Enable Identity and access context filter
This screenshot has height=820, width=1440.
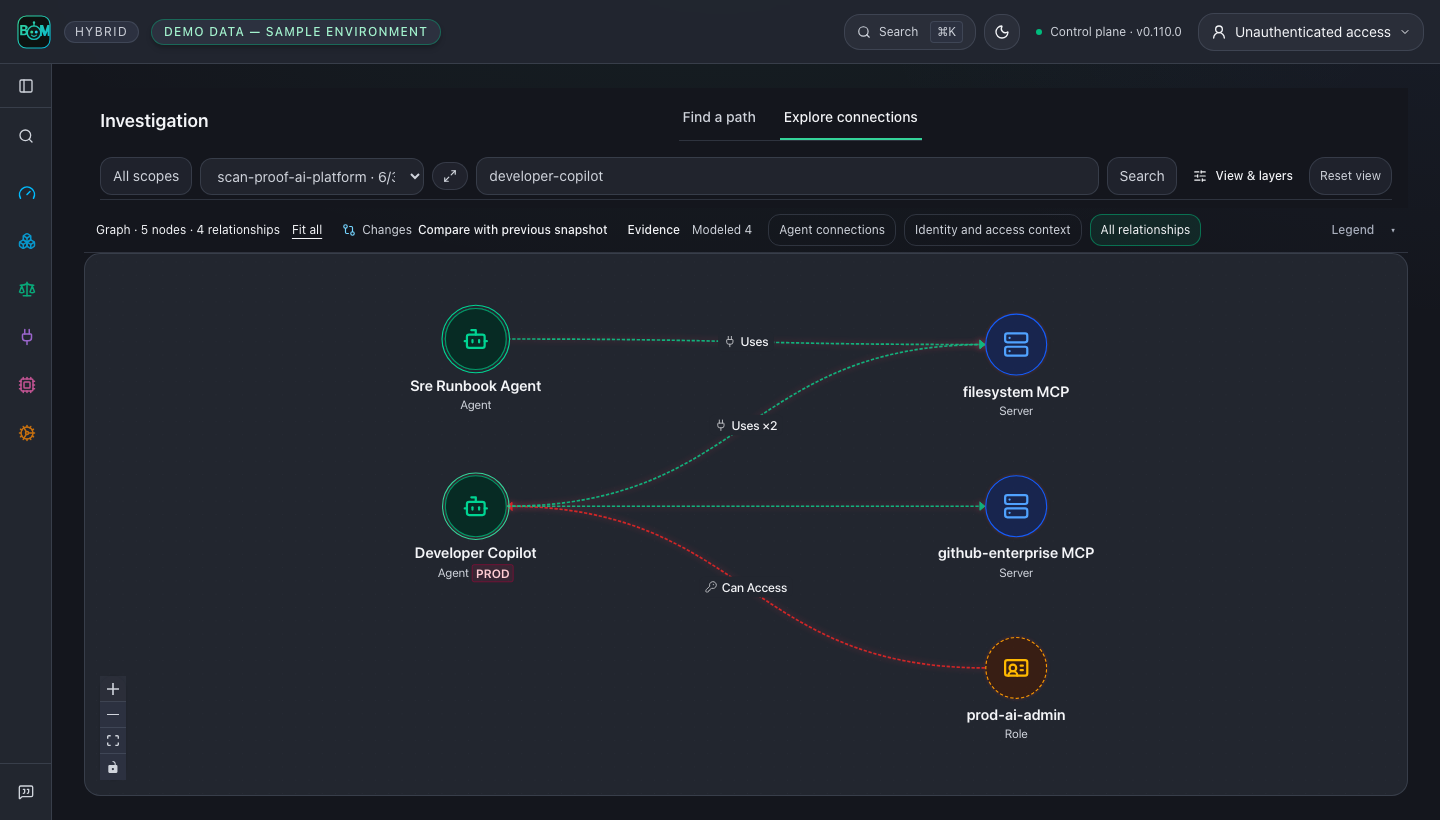click(993, 230)
